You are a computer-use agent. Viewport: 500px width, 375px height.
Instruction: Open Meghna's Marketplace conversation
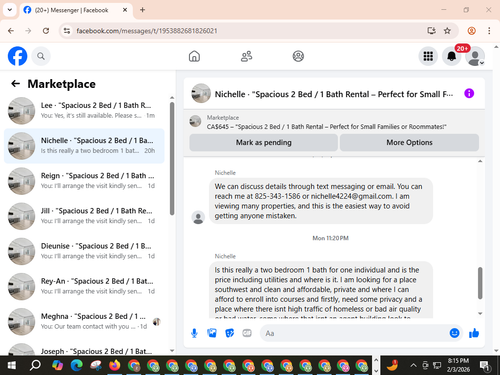[84, 321]
